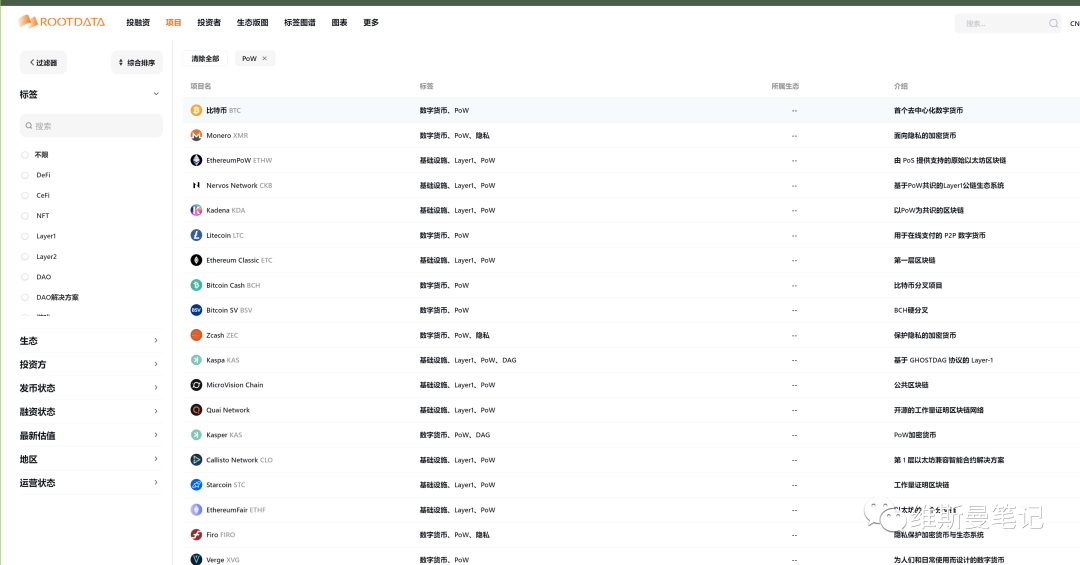
Task: Click the MicroVision Chain icon
Action: [x=196, y=385]
